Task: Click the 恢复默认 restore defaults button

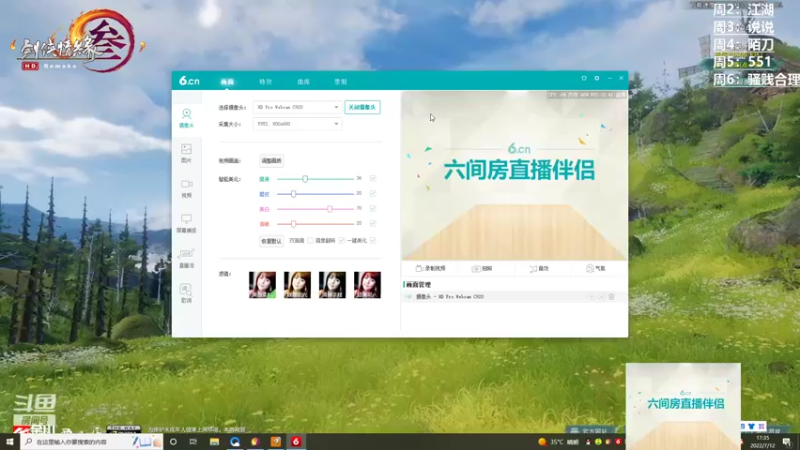Action: pyautogui.click(x=271, y=241)
